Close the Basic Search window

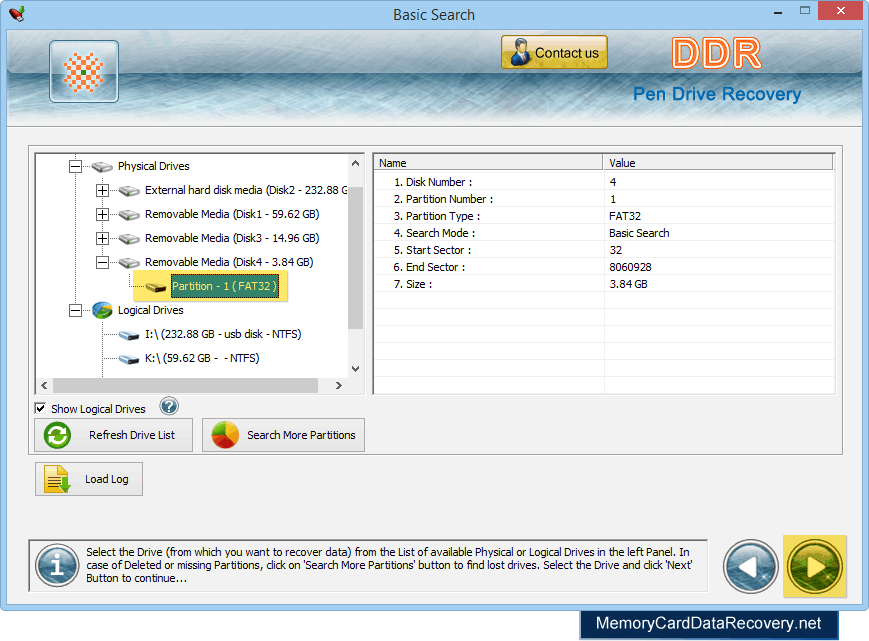(x=840, y=11)
